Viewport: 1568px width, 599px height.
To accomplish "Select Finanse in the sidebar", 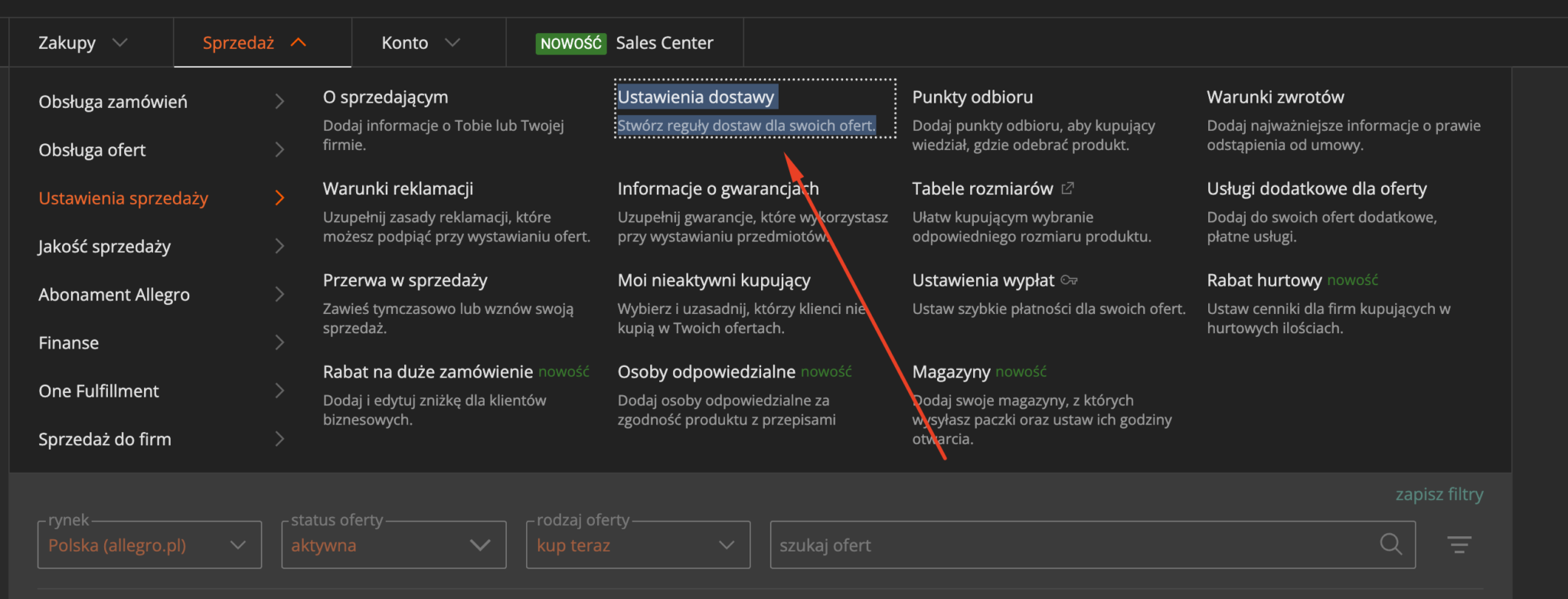I will click(68, 343).
